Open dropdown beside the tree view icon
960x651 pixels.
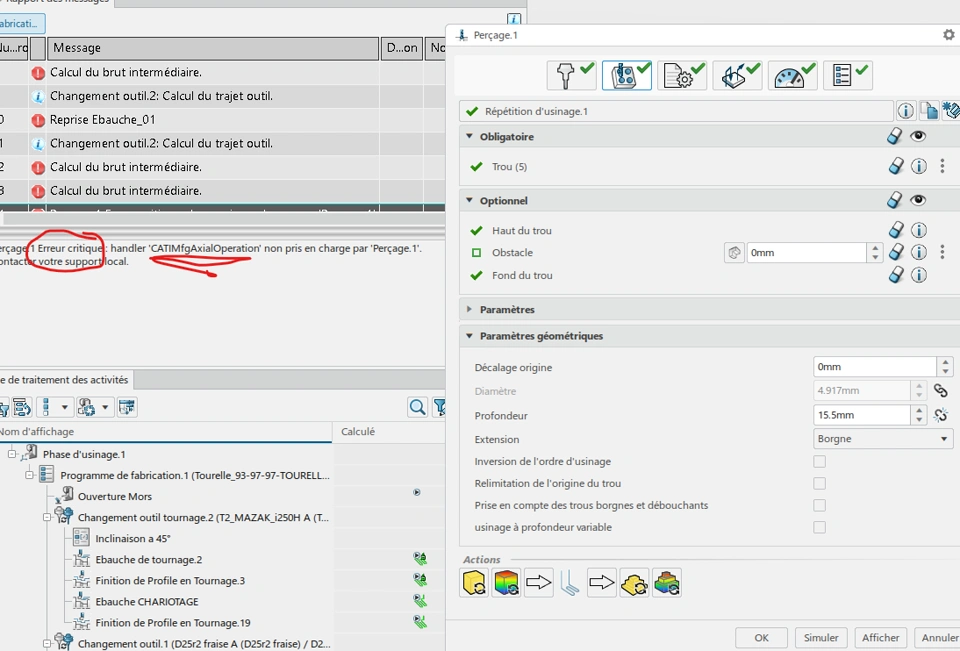click(64, 407)
